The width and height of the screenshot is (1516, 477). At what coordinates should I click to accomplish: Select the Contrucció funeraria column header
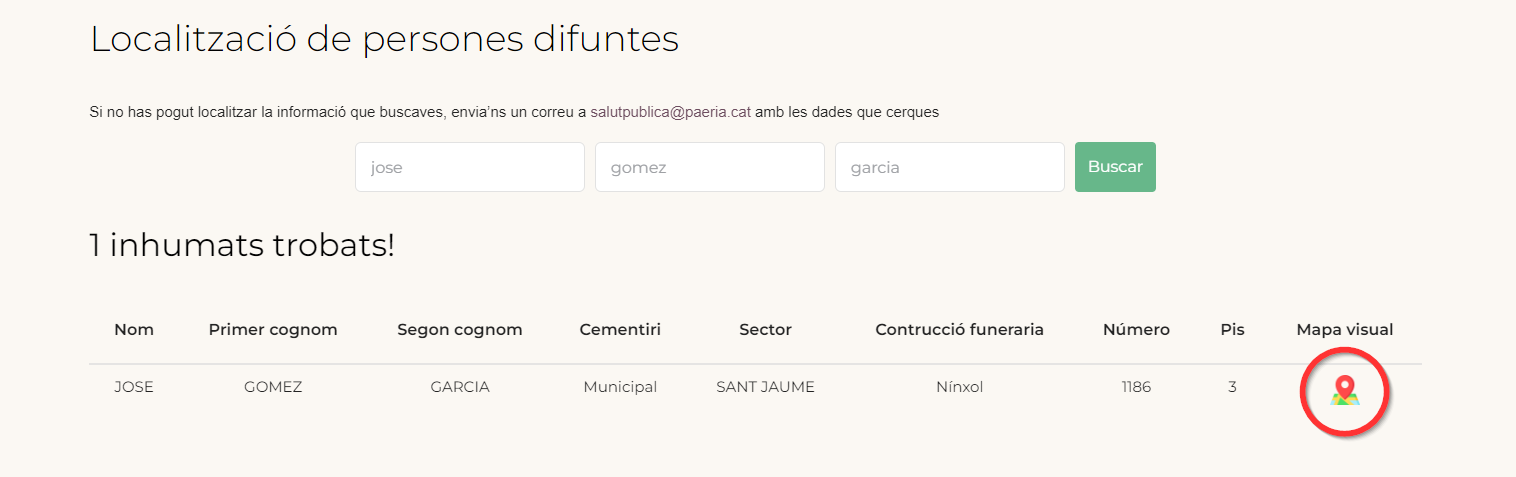click(960, 329)
